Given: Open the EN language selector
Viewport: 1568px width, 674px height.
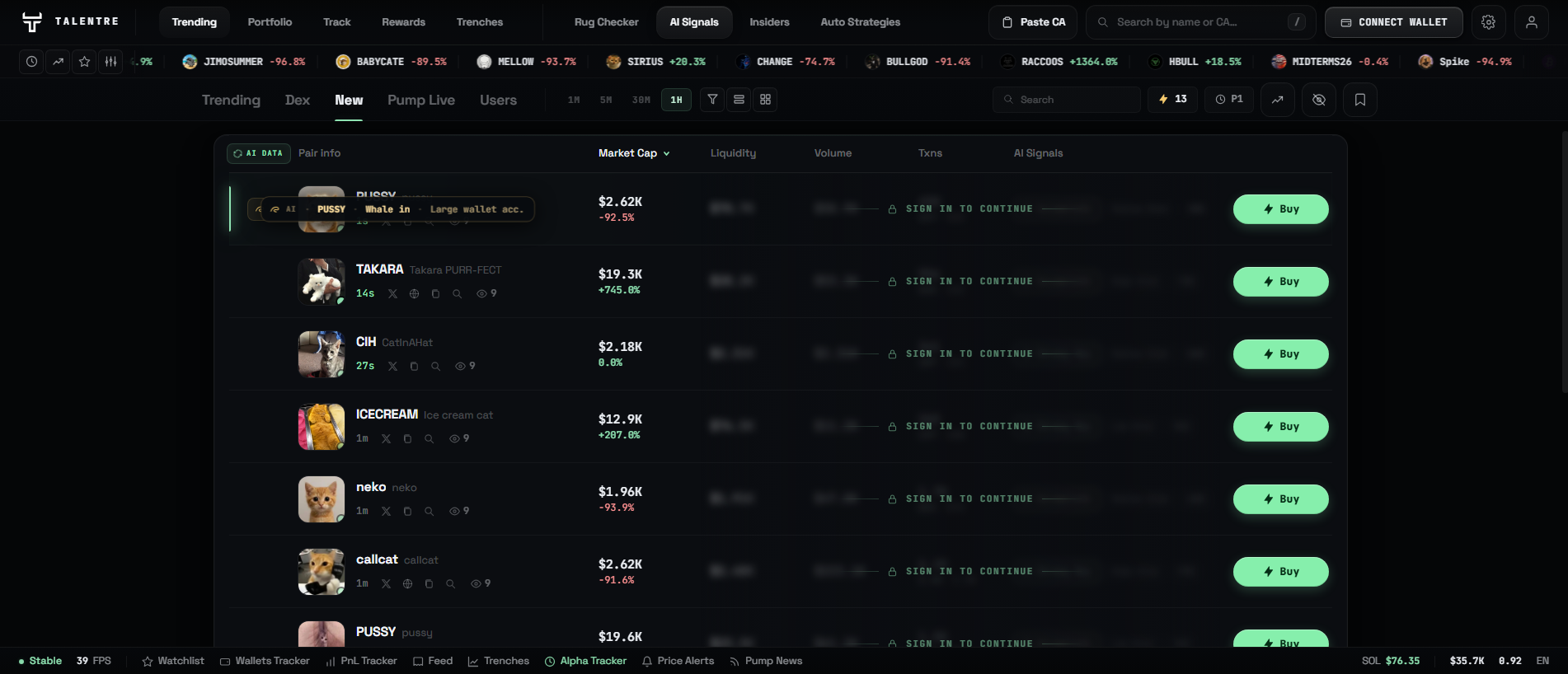Looking at the screenshot, I should point(1542,661).
